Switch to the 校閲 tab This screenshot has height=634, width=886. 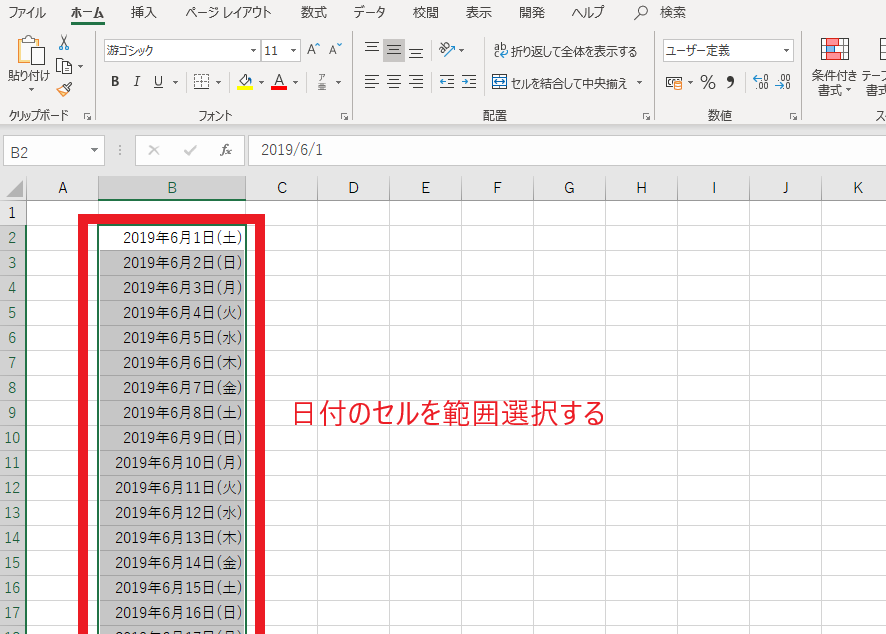coord(425,12)
